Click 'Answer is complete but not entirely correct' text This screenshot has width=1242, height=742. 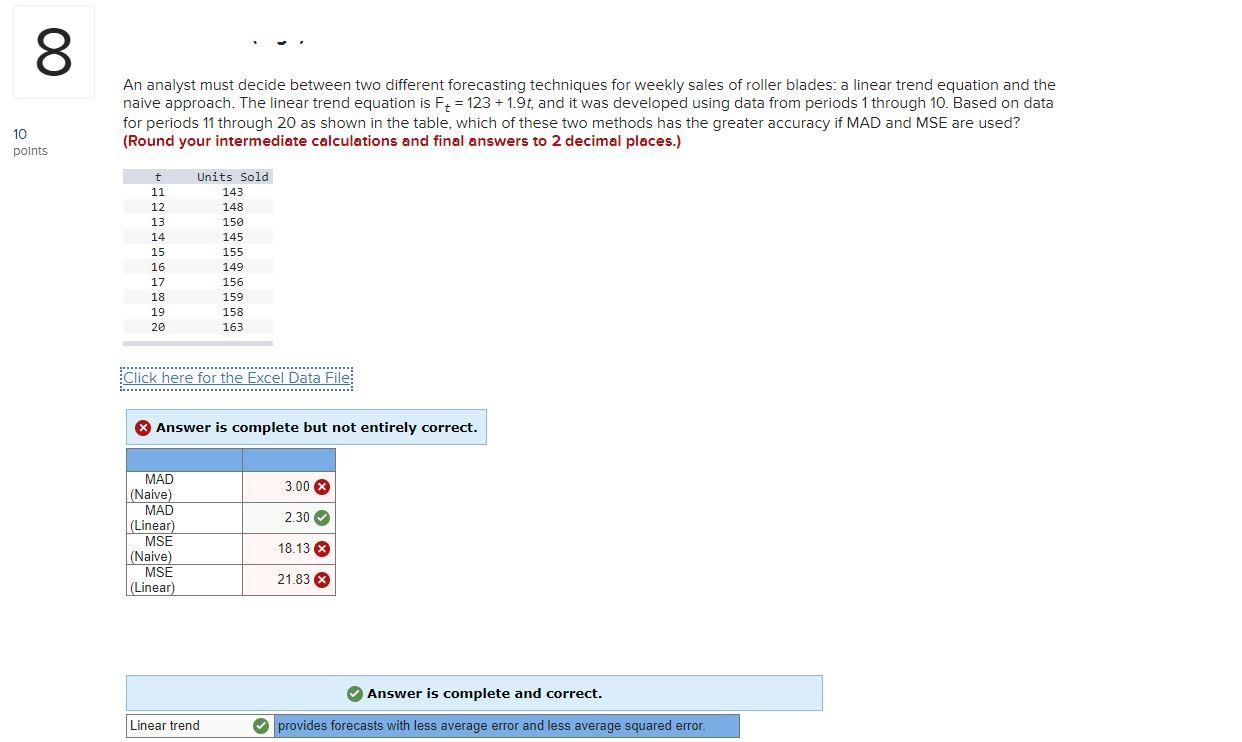point(317,428)
